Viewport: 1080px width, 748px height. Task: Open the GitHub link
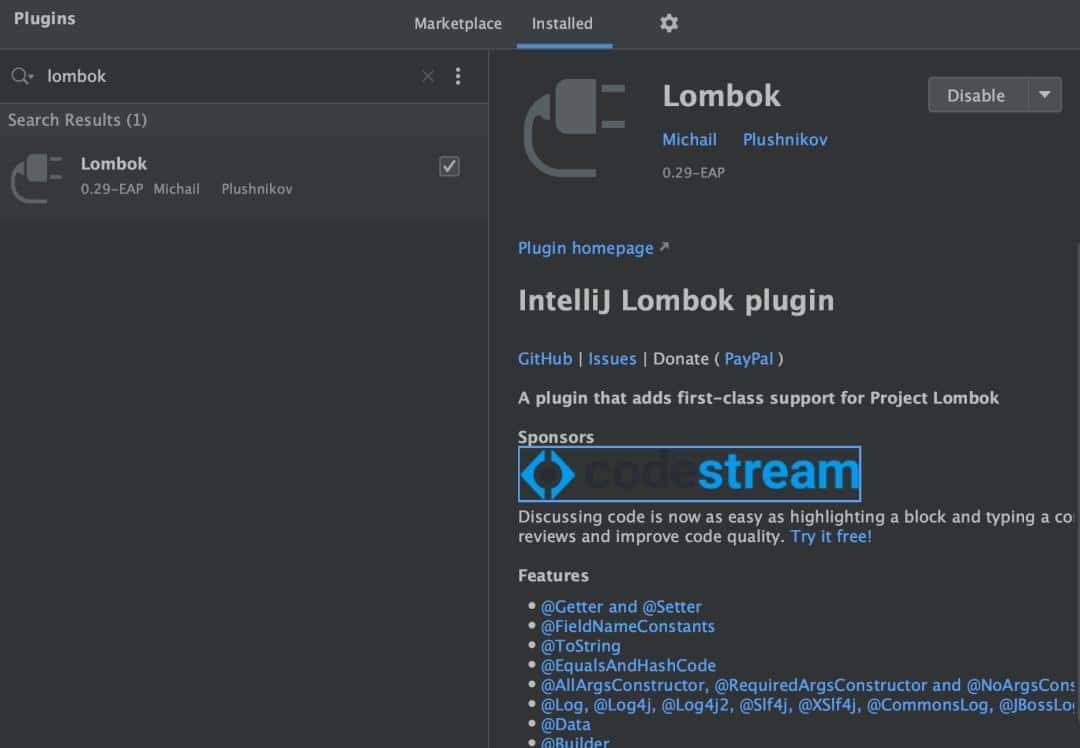click(545, 359)
